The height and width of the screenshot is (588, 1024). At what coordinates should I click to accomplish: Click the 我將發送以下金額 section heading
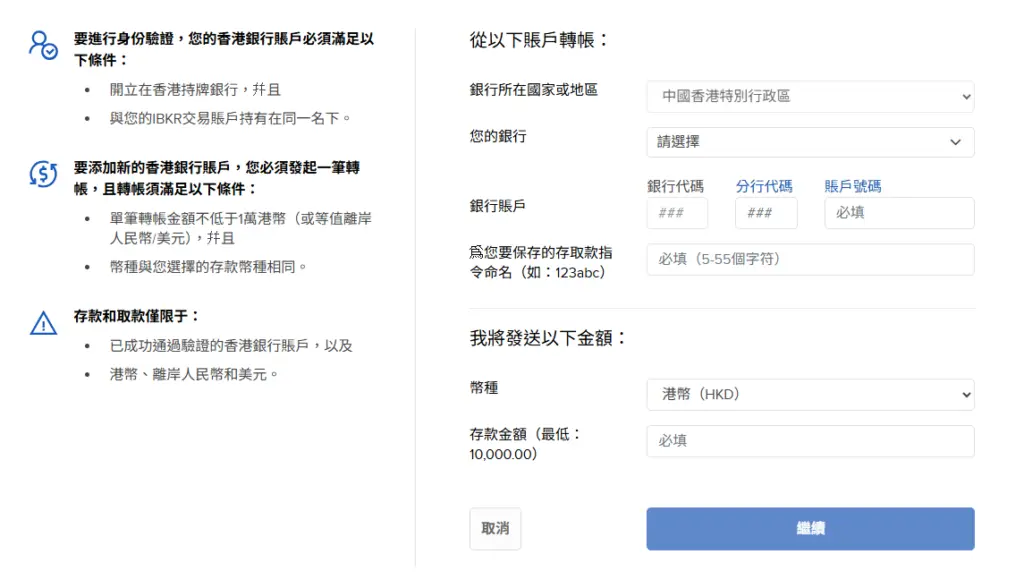548,338
